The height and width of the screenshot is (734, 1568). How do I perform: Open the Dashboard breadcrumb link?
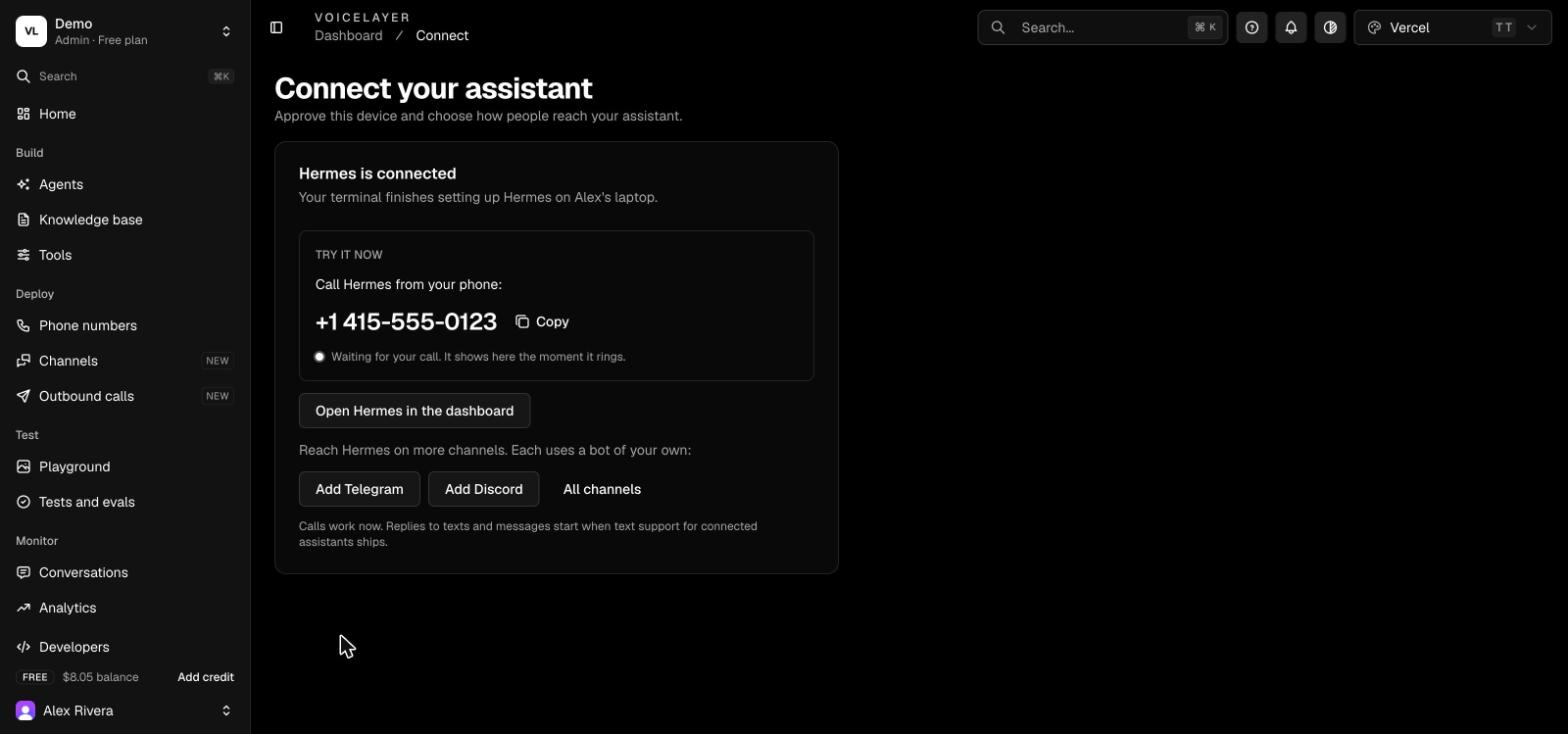click(348, 36)
